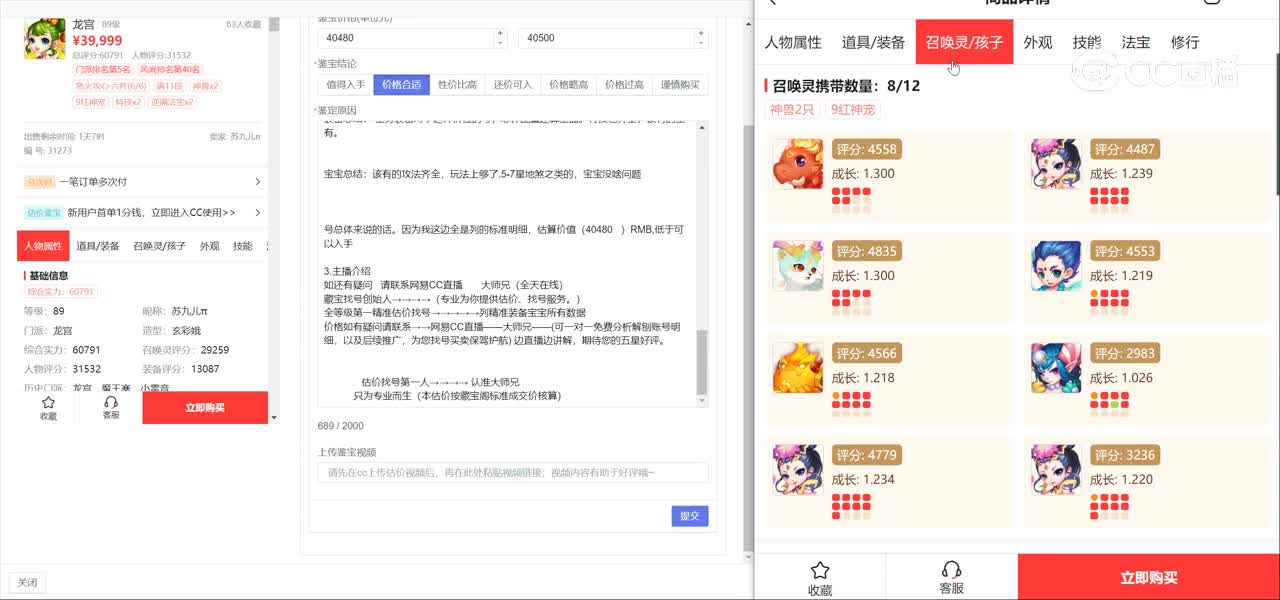
Task: Click the 上传鉴宝视频 link input field
Action: point(513,473)
